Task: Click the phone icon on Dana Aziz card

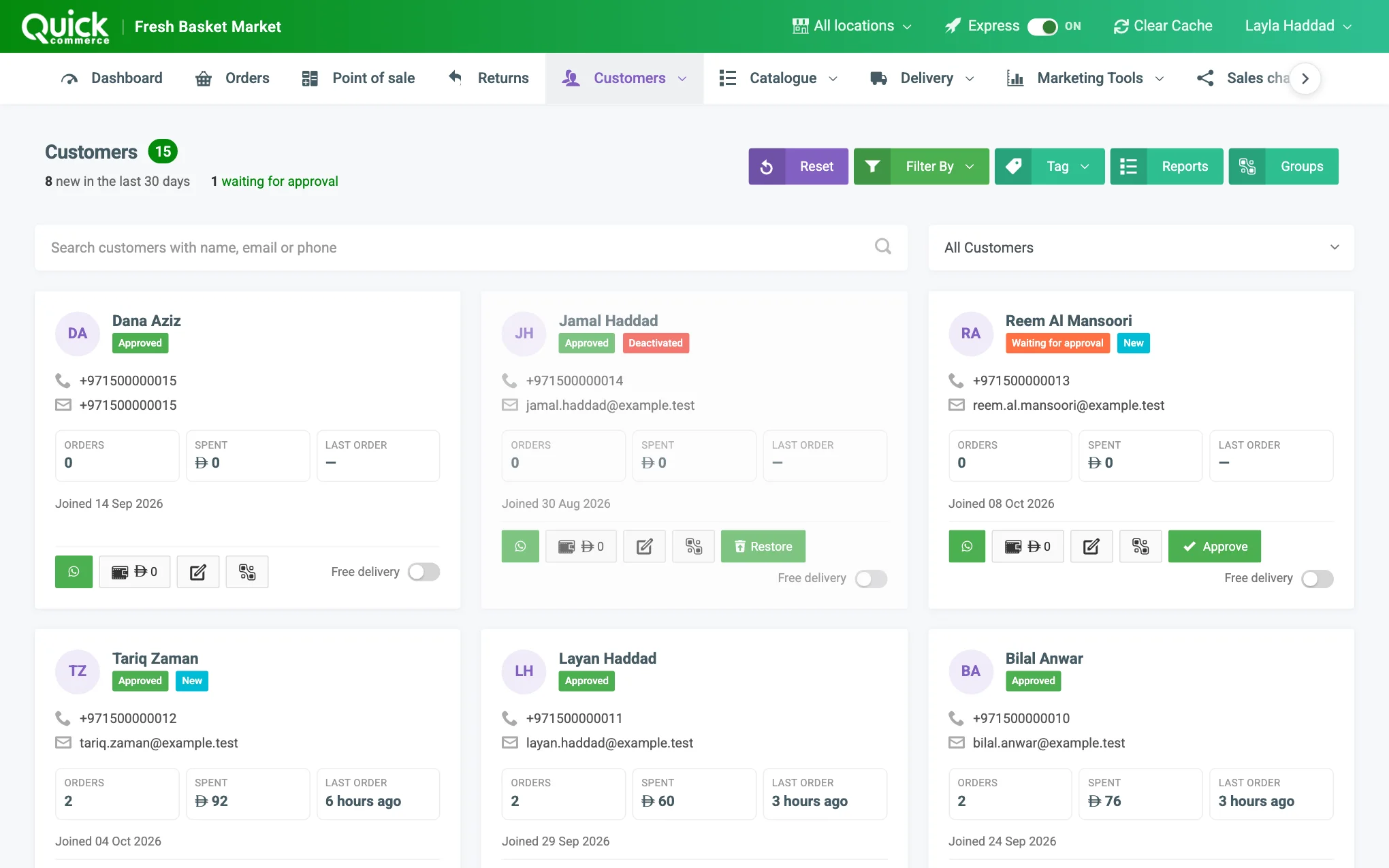Action: click(x=63, y=380)
